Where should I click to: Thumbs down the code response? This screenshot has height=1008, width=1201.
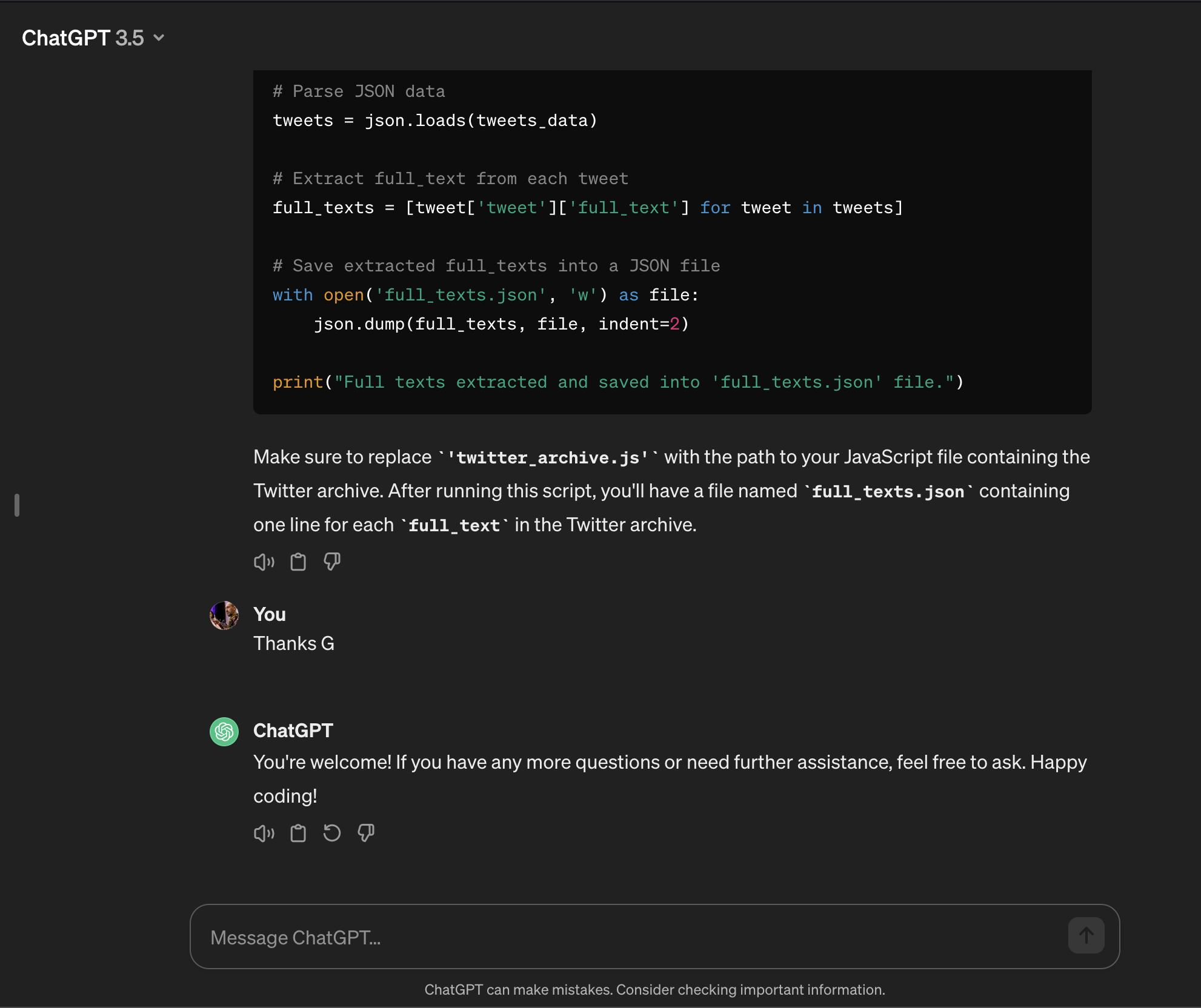tap(332, 562)
